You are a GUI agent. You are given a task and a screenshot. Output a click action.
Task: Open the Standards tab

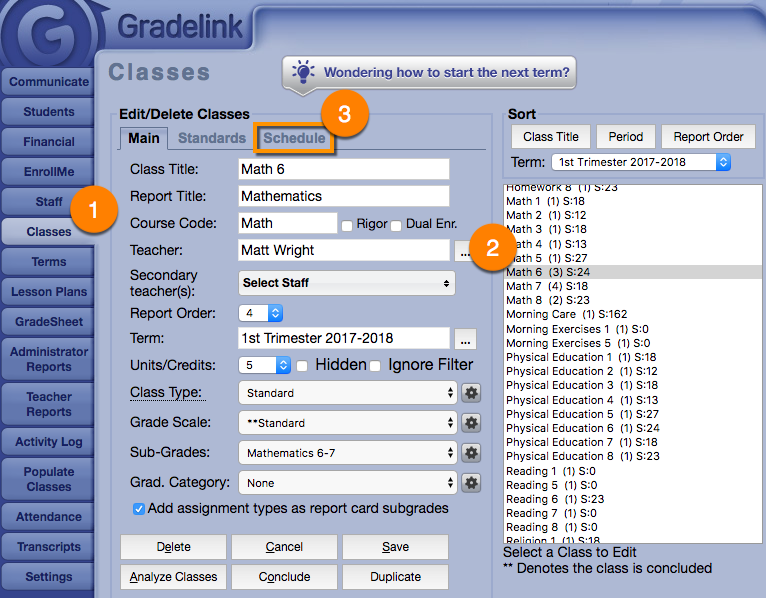pos(212,138)
